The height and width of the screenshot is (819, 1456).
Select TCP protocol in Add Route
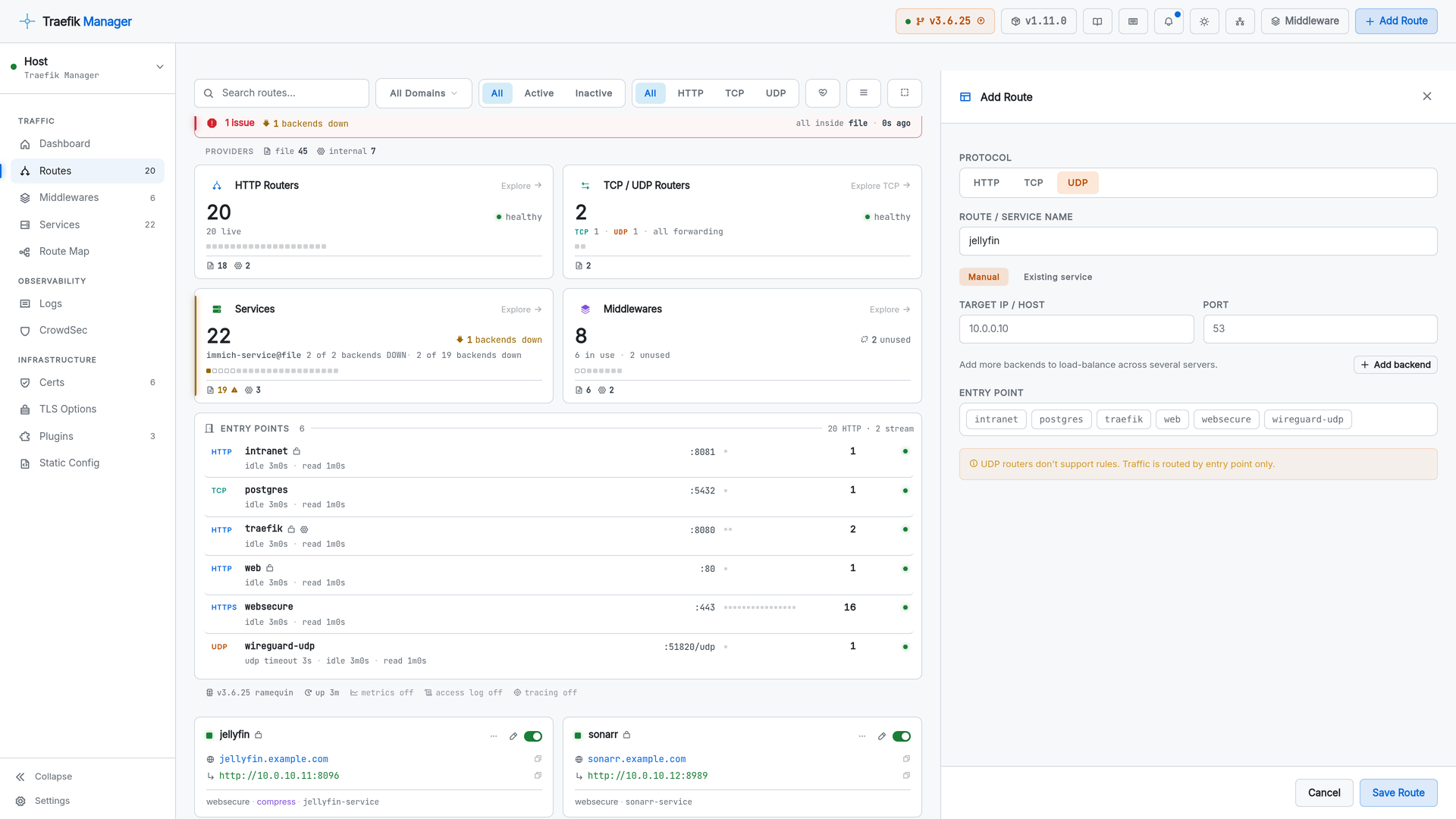pos(1034,183)
